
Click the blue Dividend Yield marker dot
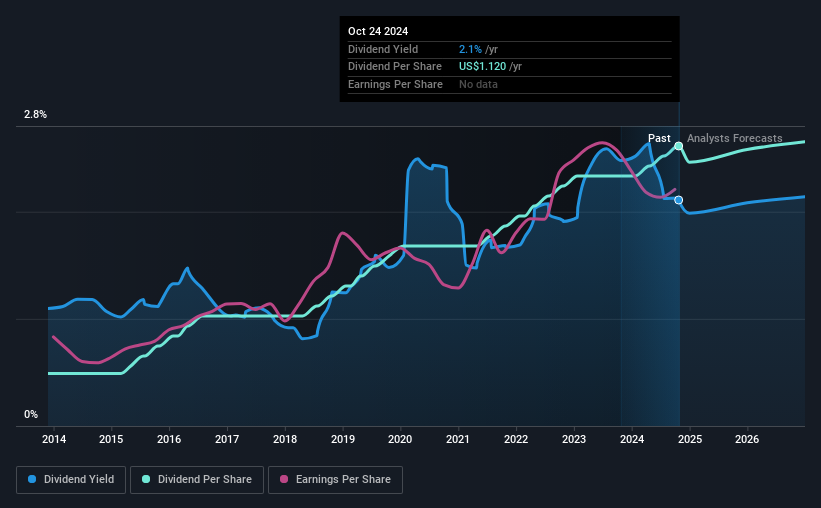pos(679,200)
